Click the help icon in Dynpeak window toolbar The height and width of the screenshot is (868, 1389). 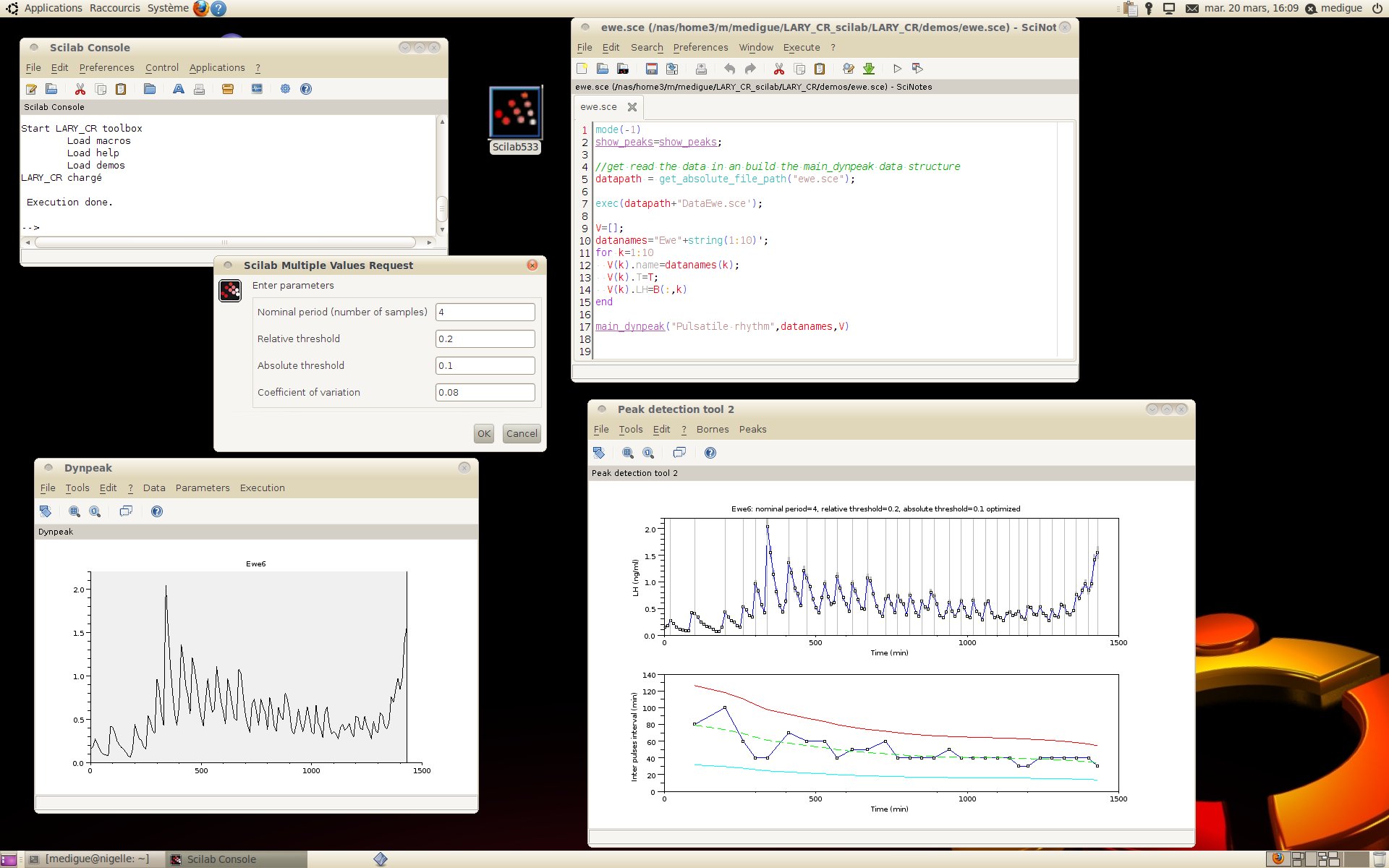coord(157,511)
